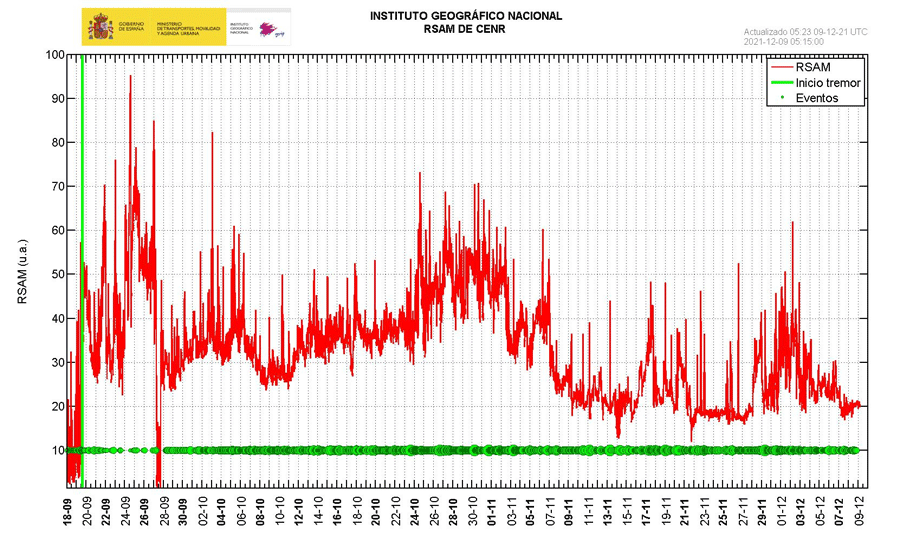Image resolution: width=900 pixels, height=542 pixels.
Task: Click the Instituto Geográfico Nacional purple logo
Action: coord(271,29)
